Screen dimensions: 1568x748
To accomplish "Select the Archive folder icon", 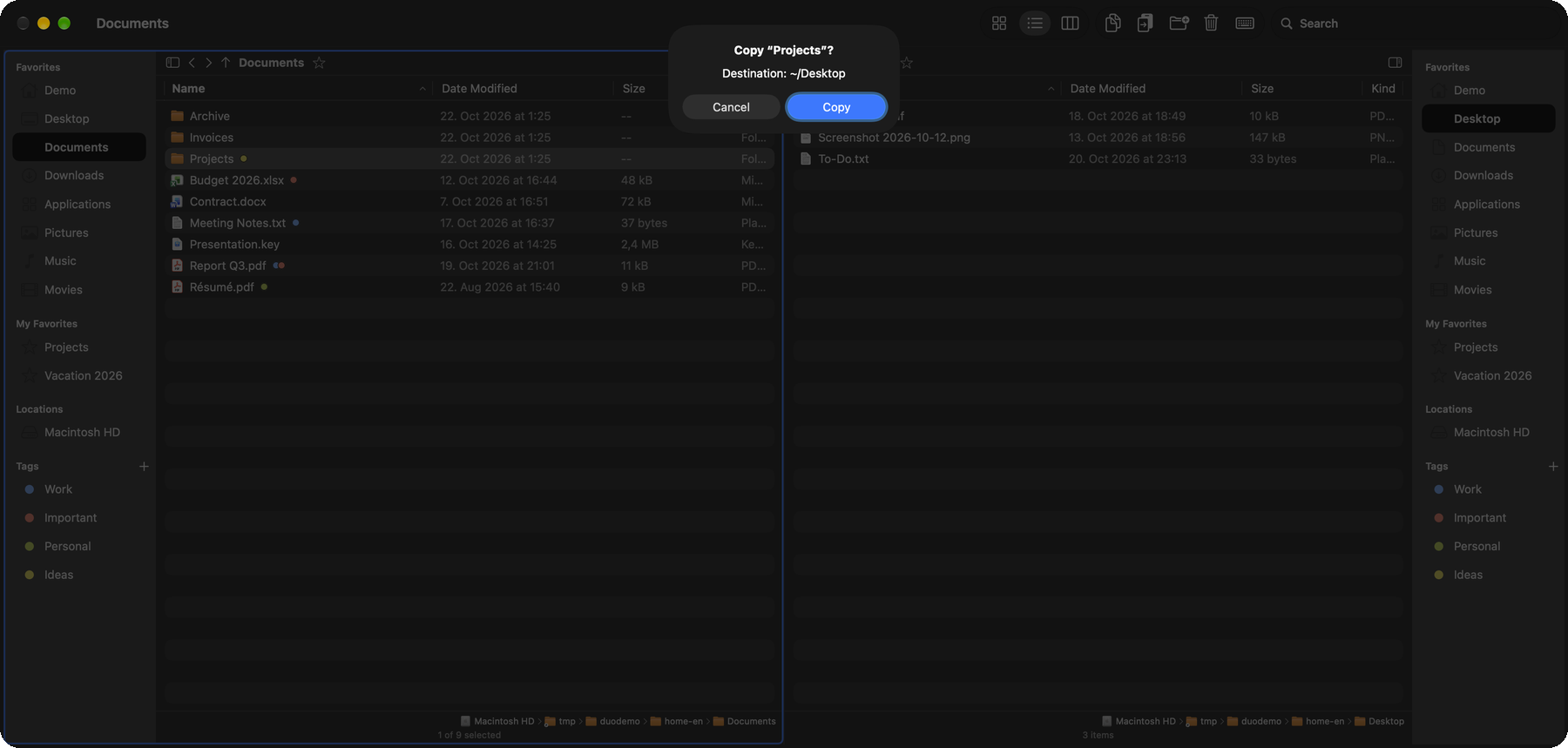I will 178,116.
